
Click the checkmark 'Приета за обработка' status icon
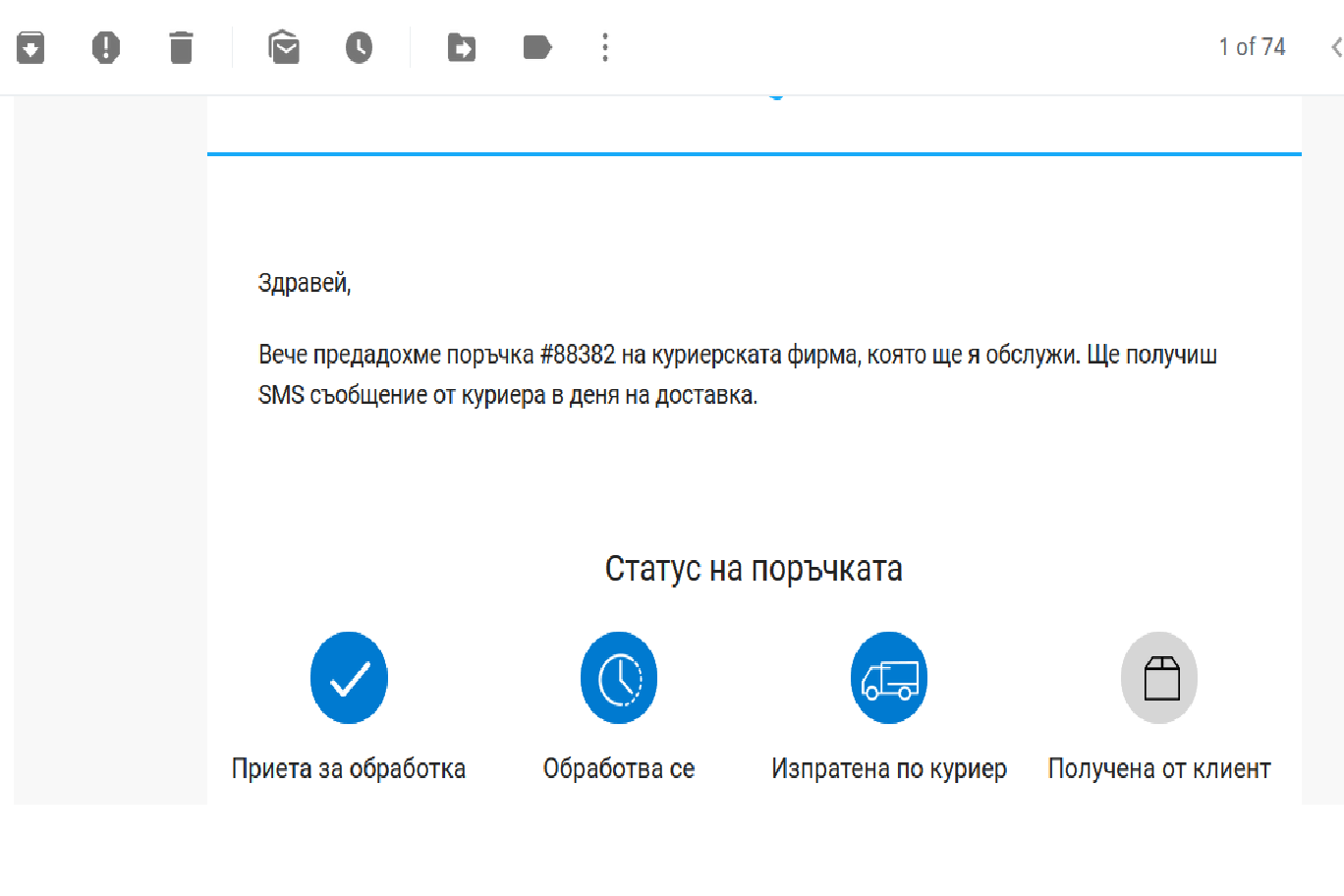349,678
